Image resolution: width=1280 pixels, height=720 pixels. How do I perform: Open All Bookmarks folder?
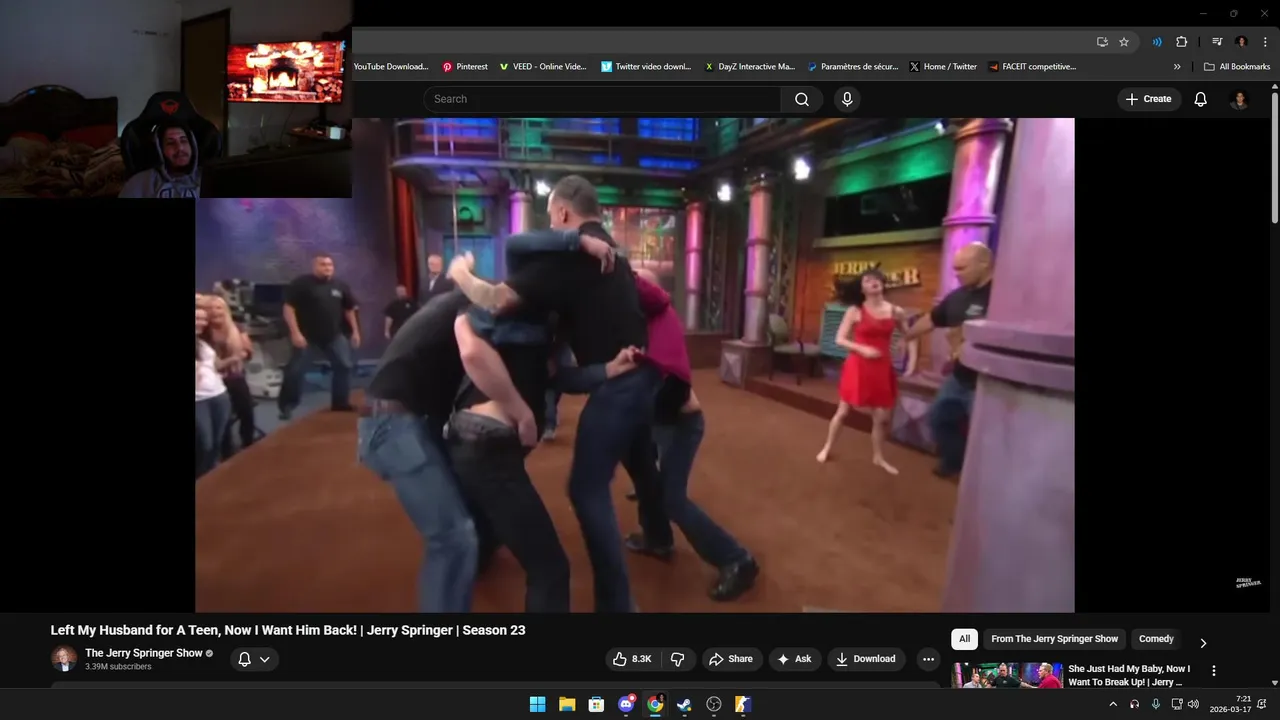tap(1237, 67)
